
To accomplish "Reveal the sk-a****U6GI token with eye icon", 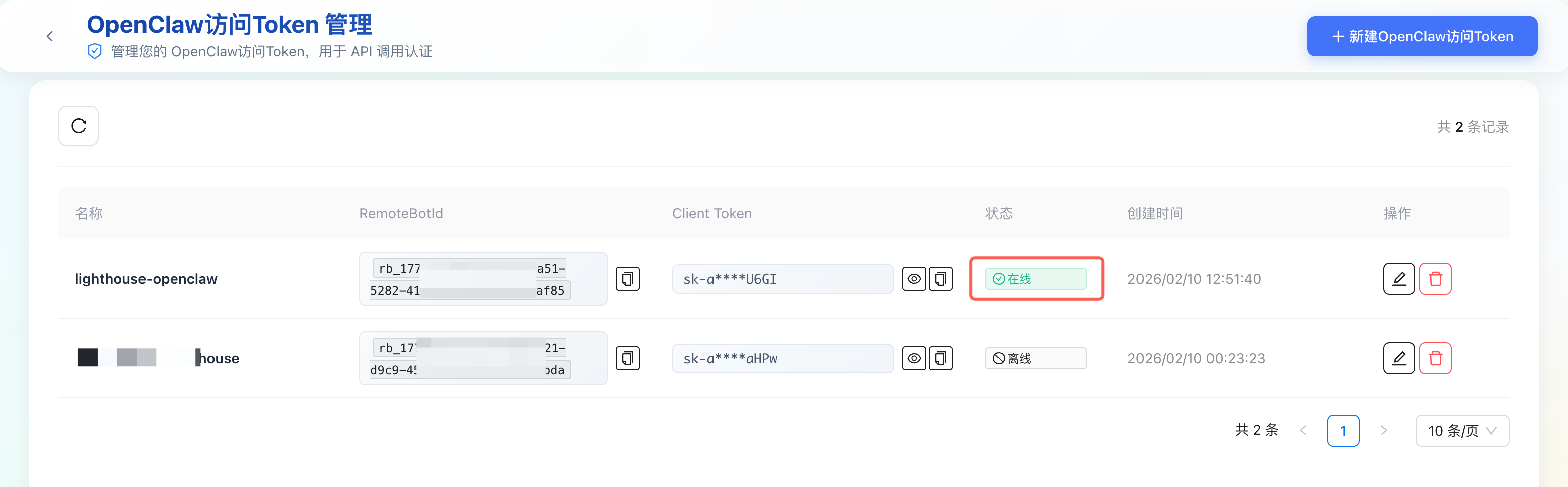I will click(914, 279).
